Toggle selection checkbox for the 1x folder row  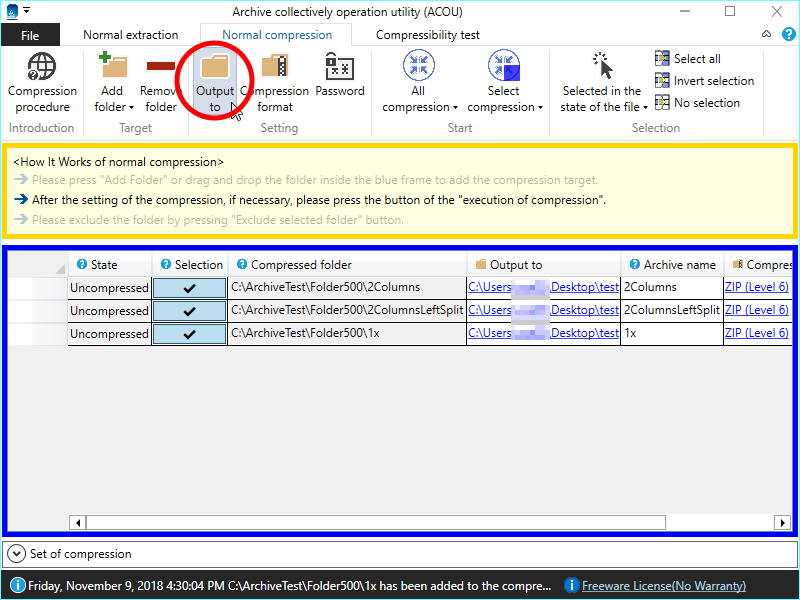click(x=190, y=334)
